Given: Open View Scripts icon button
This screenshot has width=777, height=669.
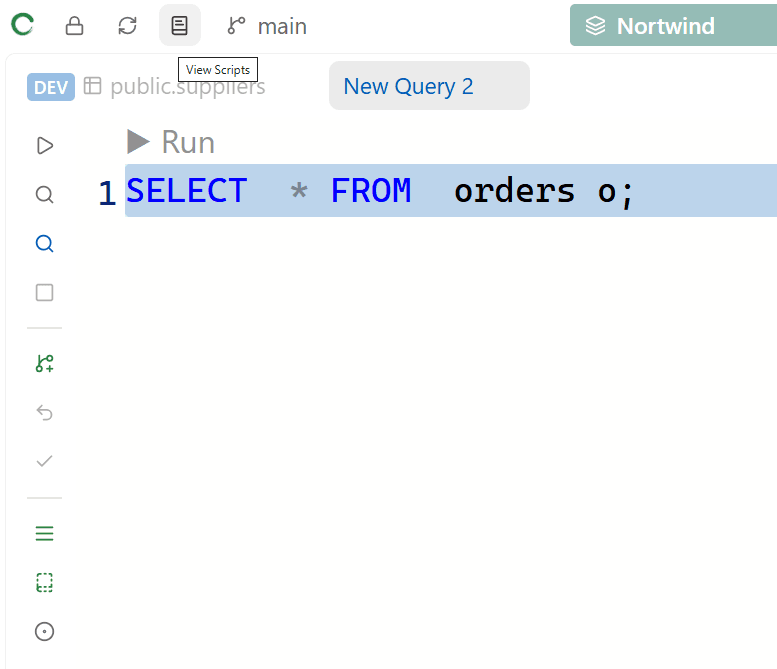Looking at the screenshot, I should click(x=179, y=25).
